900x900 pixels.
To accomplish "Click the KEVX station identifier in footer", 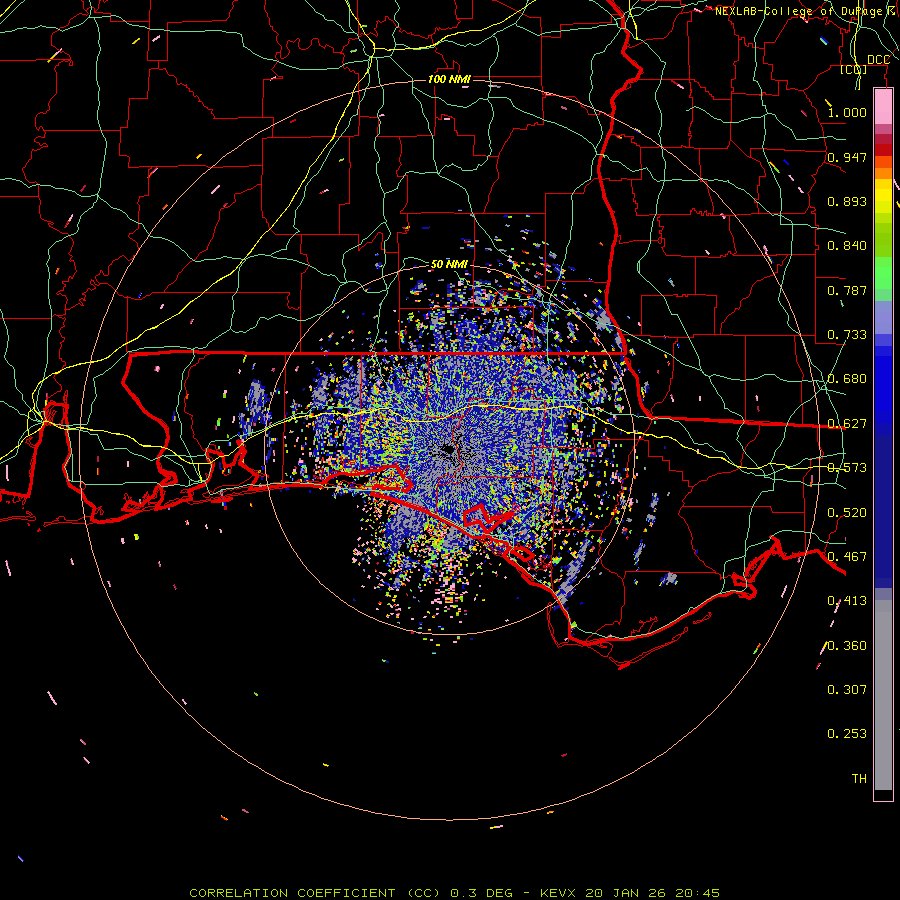I will (559, 893).
